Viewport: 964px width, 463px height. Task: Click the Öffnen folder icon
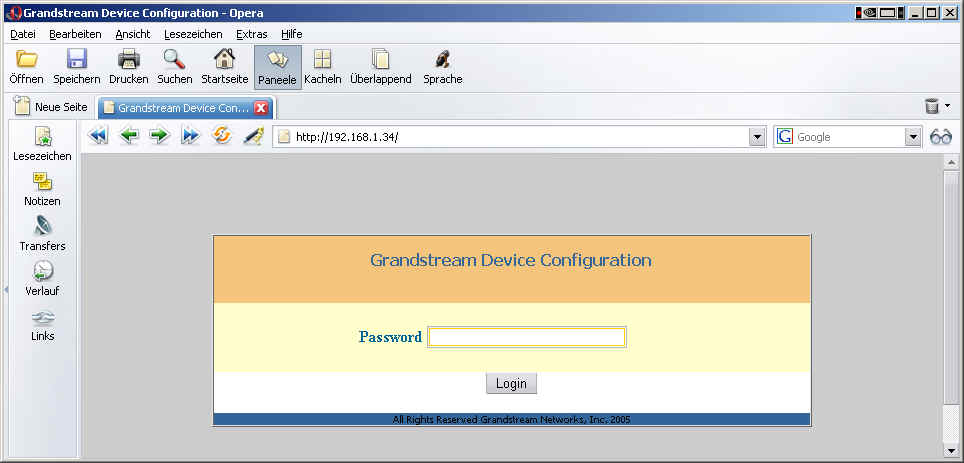click(x=26, y=59)
